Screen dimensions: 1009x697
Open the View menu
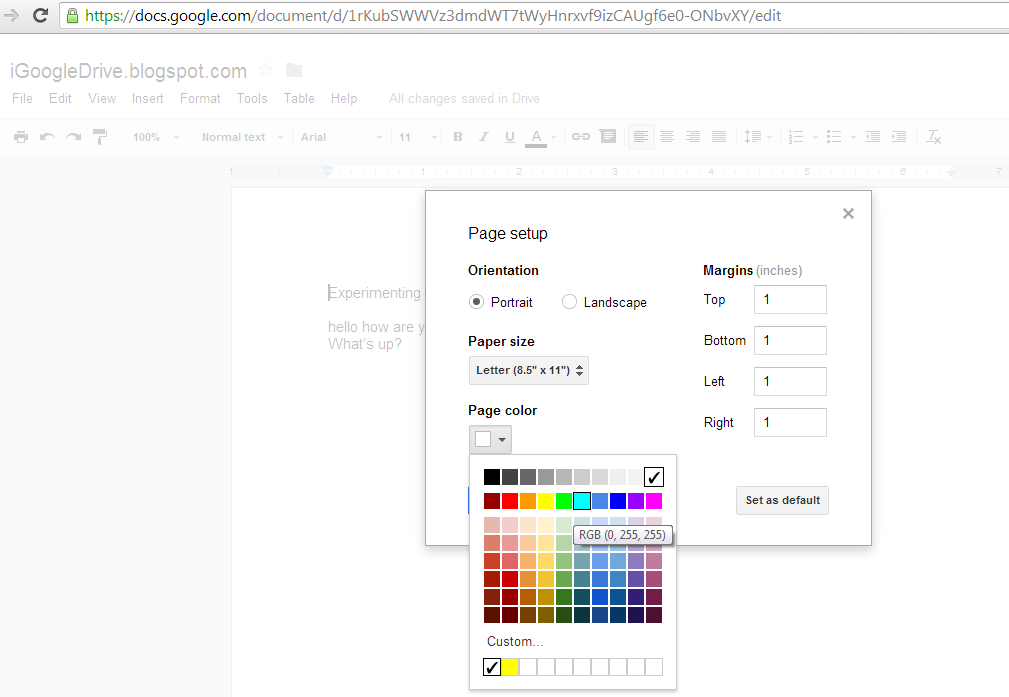[102, 98]
